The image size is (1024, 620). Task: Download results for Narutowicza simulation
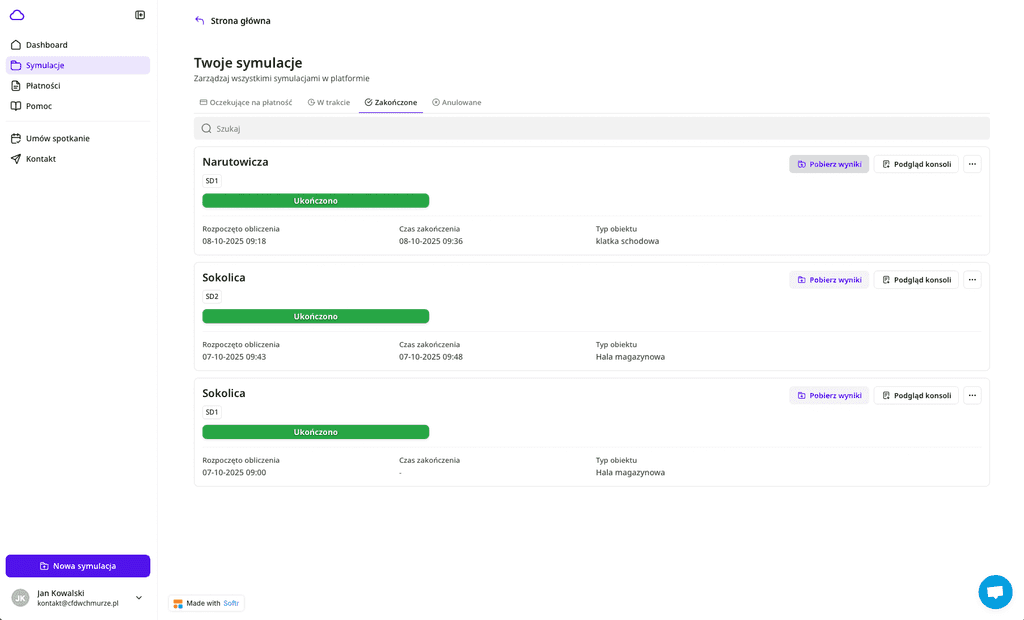coord(829,164)
